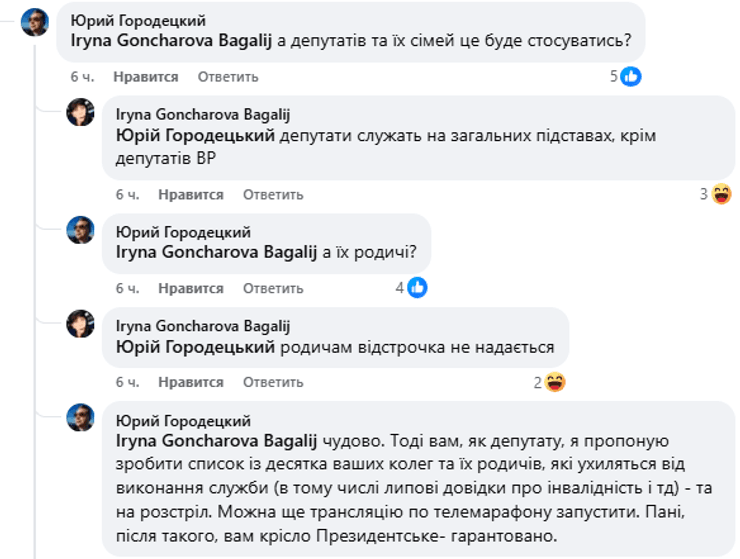The height and width of the screenshot is (559, 740).
Task: Reply to the 'депутати служать на загальних підставах' comment
Action: pos(273,194)
